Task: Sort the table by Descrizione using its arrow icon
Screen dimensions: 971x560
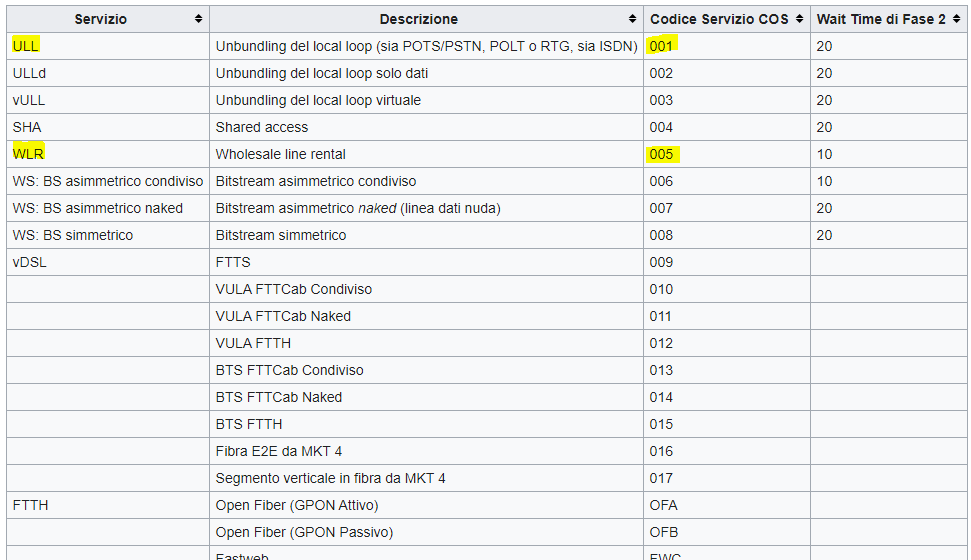Action: [x=632, y=19]
